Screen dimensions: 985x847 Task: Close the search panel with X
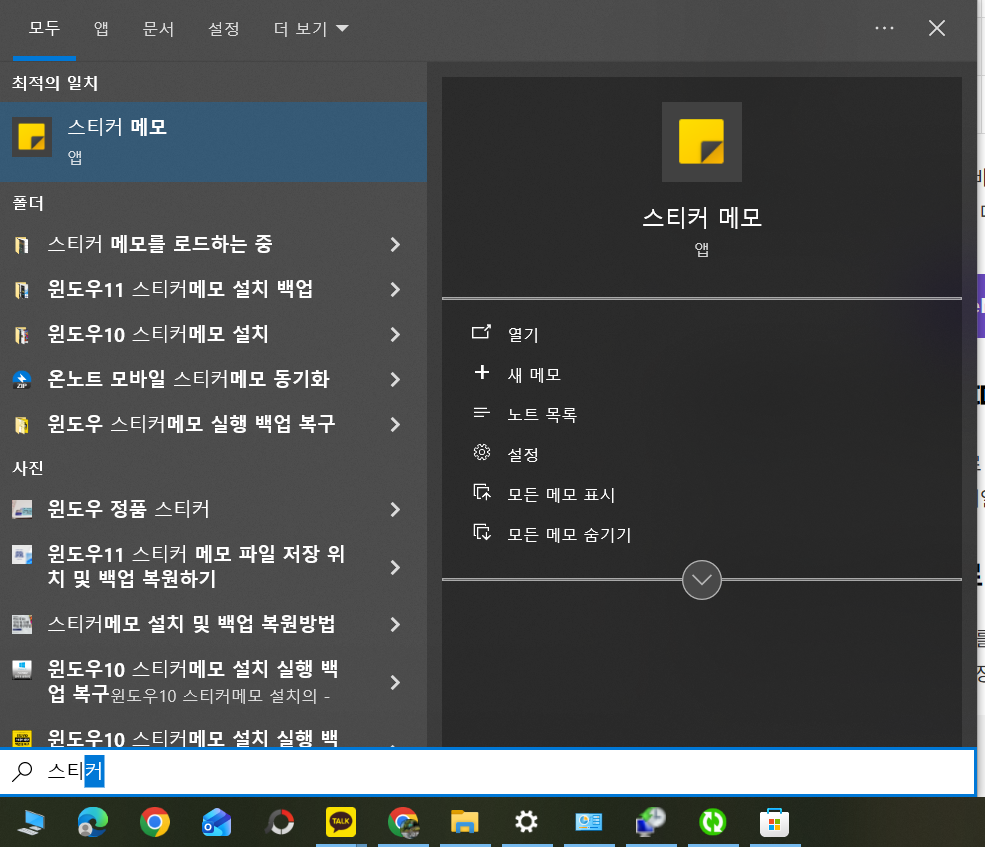(x=937, y=28)
